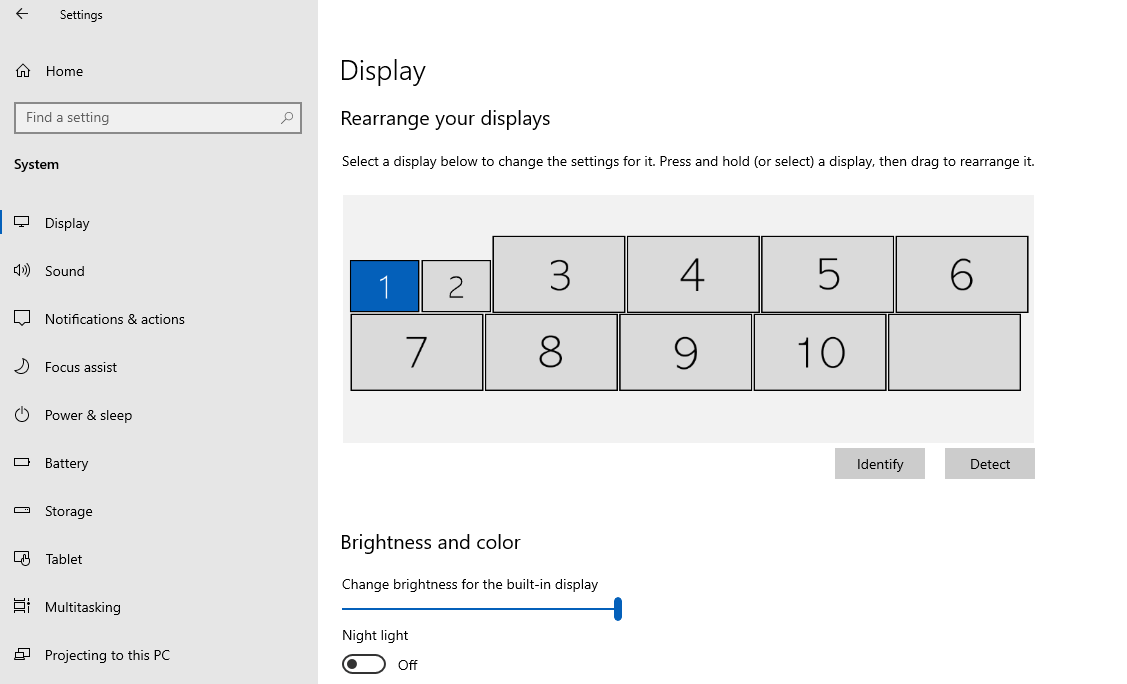Select display 5 in the arrangement

[x=827, y=274]
